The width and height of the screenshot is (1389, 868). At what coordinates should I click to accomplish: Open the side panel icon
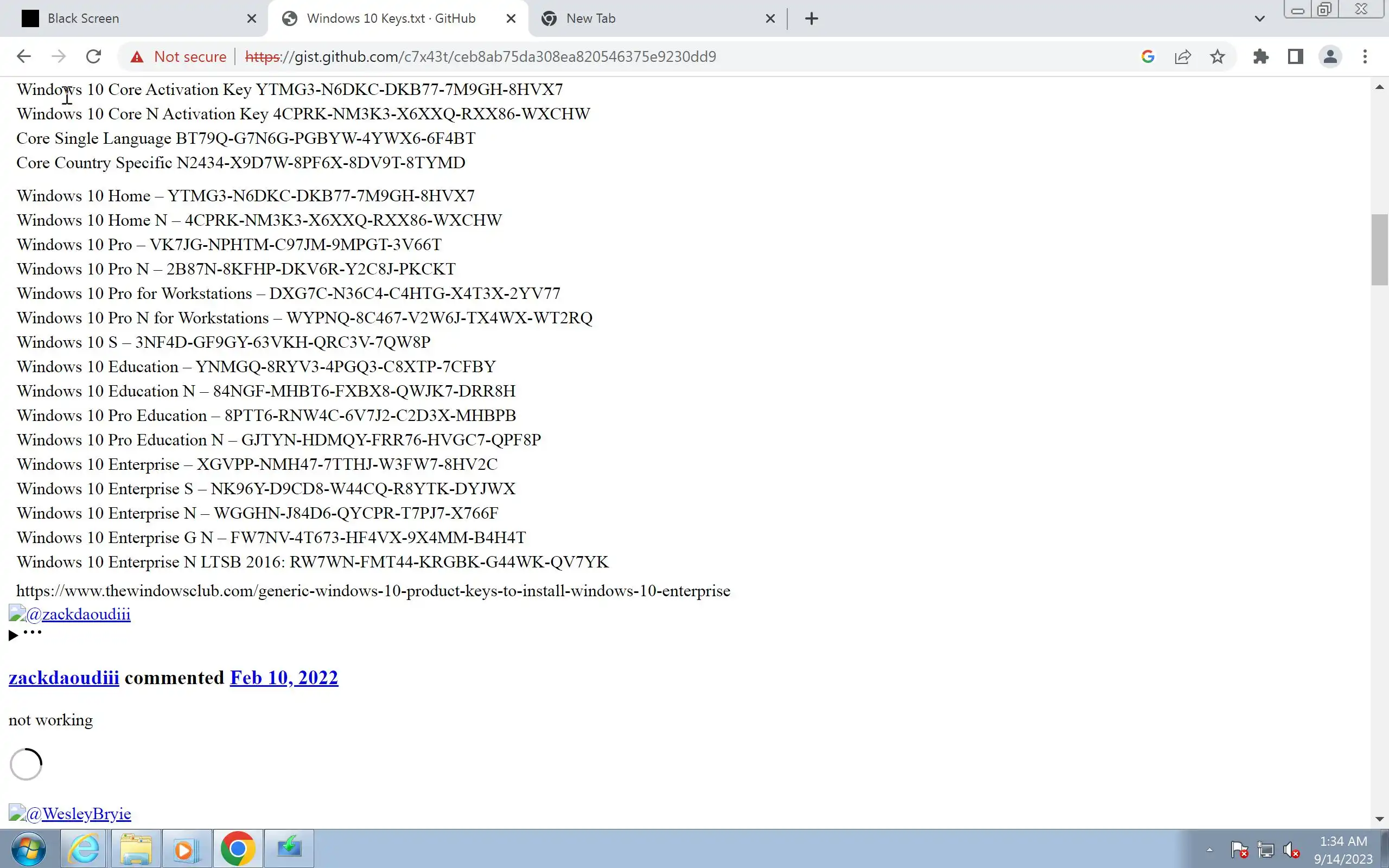click(x=1296, y=56)
